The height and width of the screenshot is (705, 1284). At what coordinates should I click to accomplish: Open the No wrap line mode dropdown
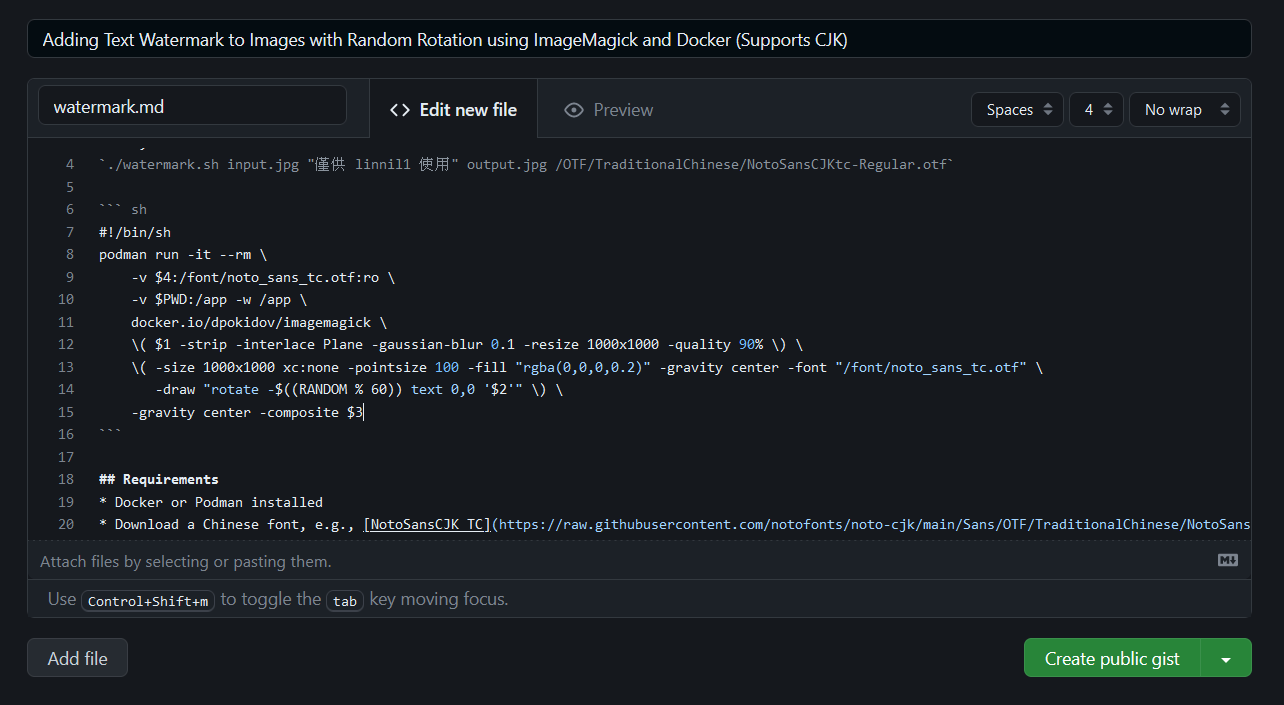tap(1185, 109)
